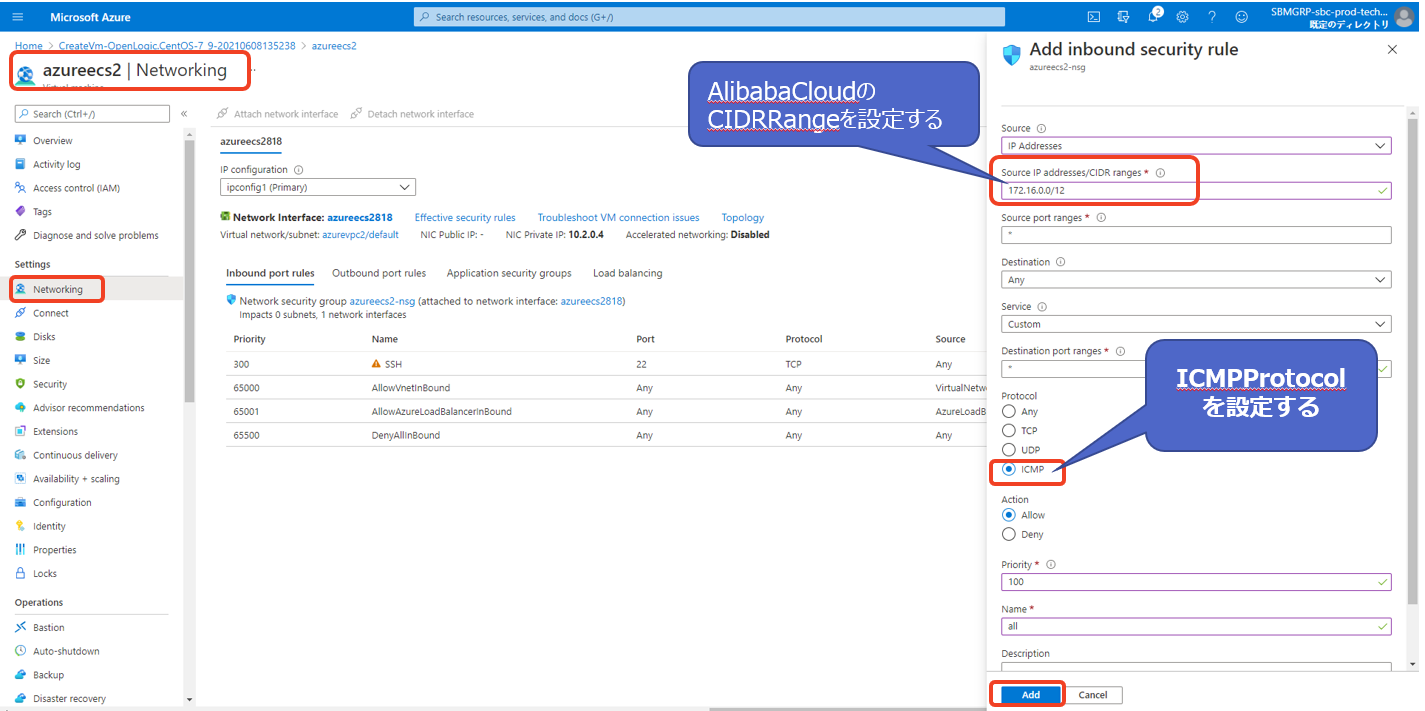The height and width of the screenshot is (711, 1425).
Task: Click the Identity key icon
Action: (21, 526)
